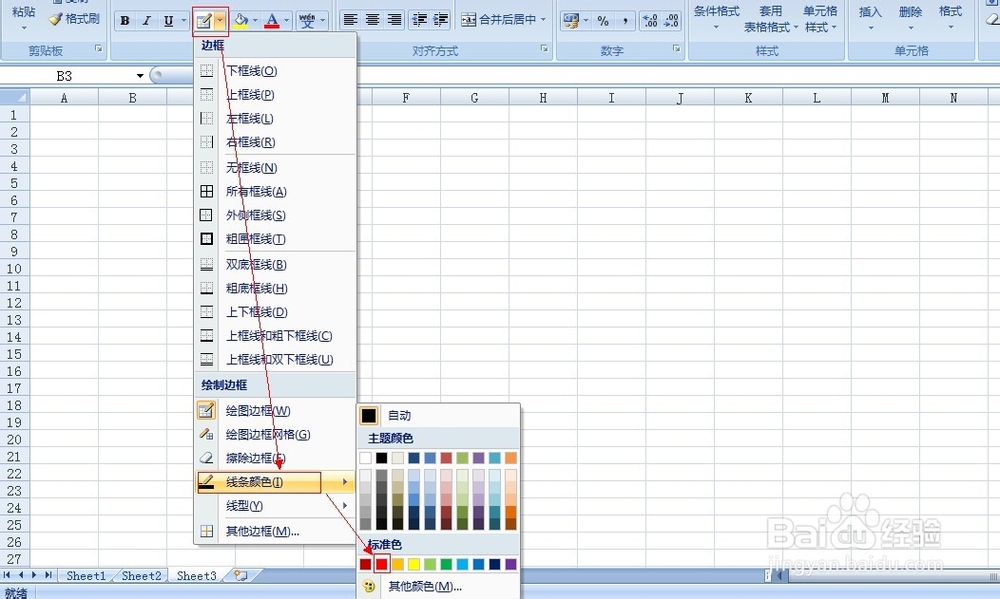Open accounting format dropdown arrow
The height and width of the screenshot is (599, 1000).
point(586,21)
